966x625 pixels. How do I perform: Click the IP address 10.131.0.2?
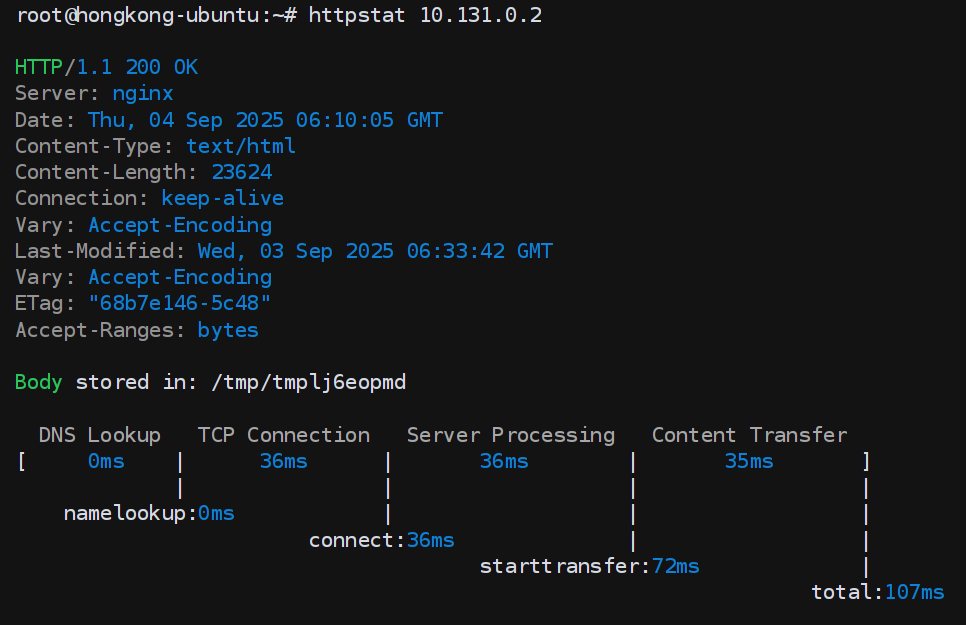tap(481, 16)
